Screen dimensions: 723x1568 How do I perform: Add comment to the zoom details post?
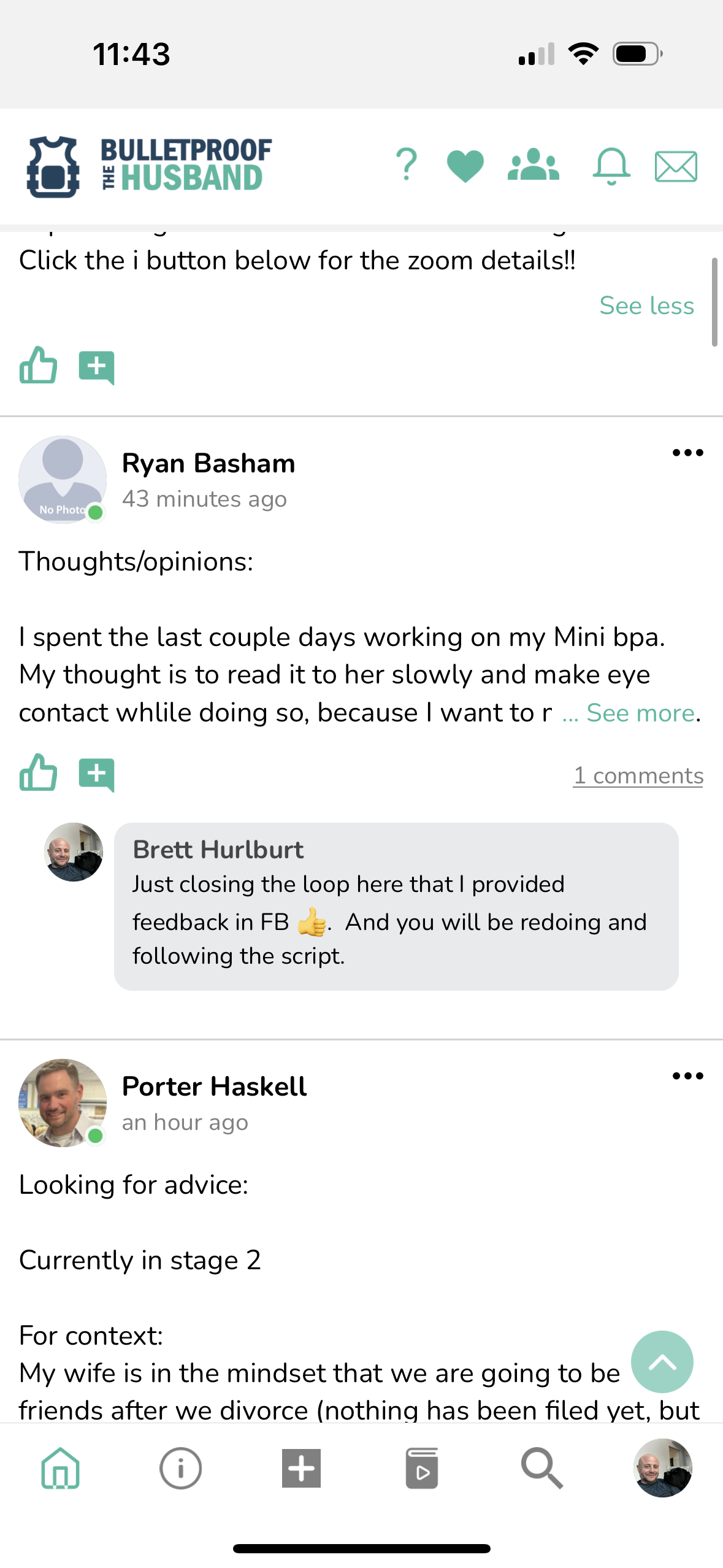click(x=97, y=367)
